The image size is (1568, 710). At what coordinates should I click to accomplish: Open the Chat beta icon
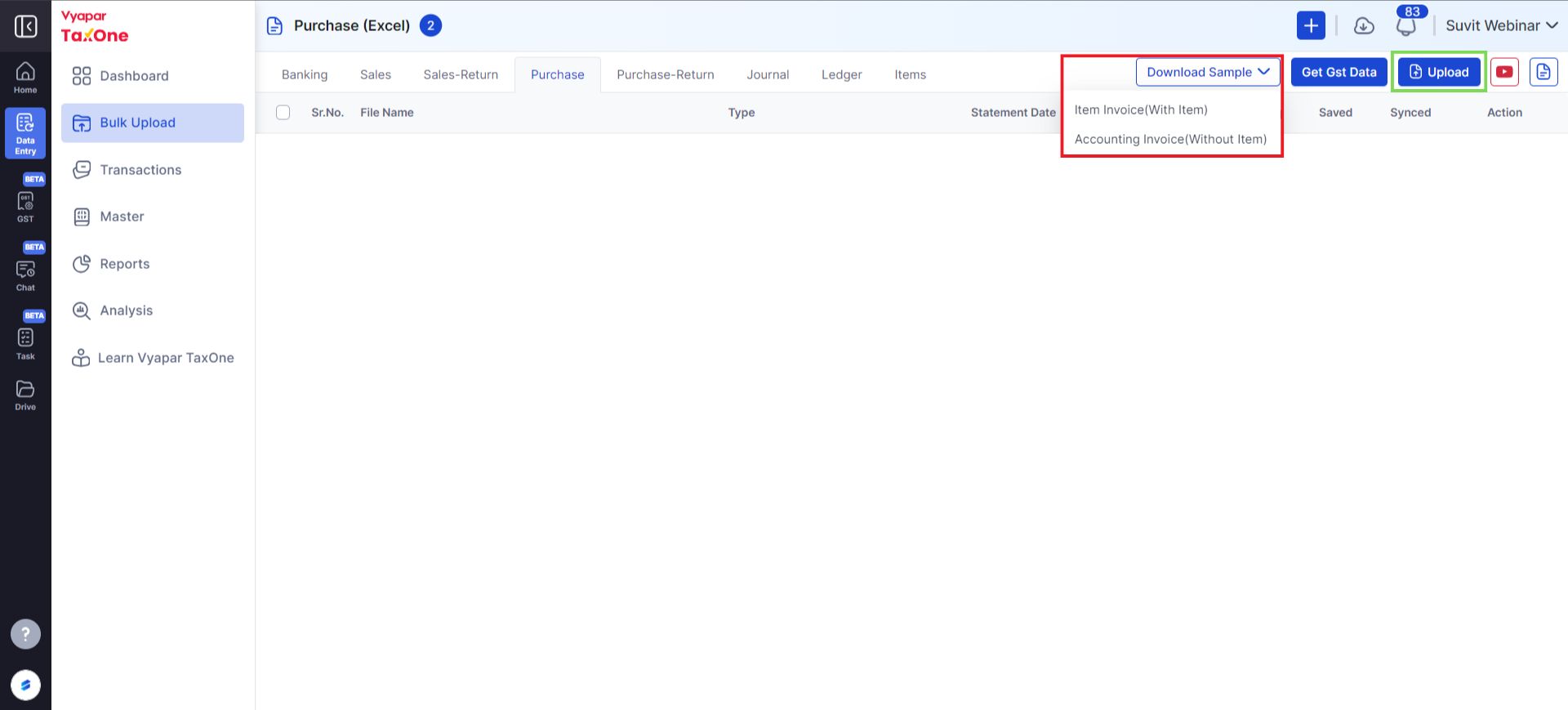25,275
